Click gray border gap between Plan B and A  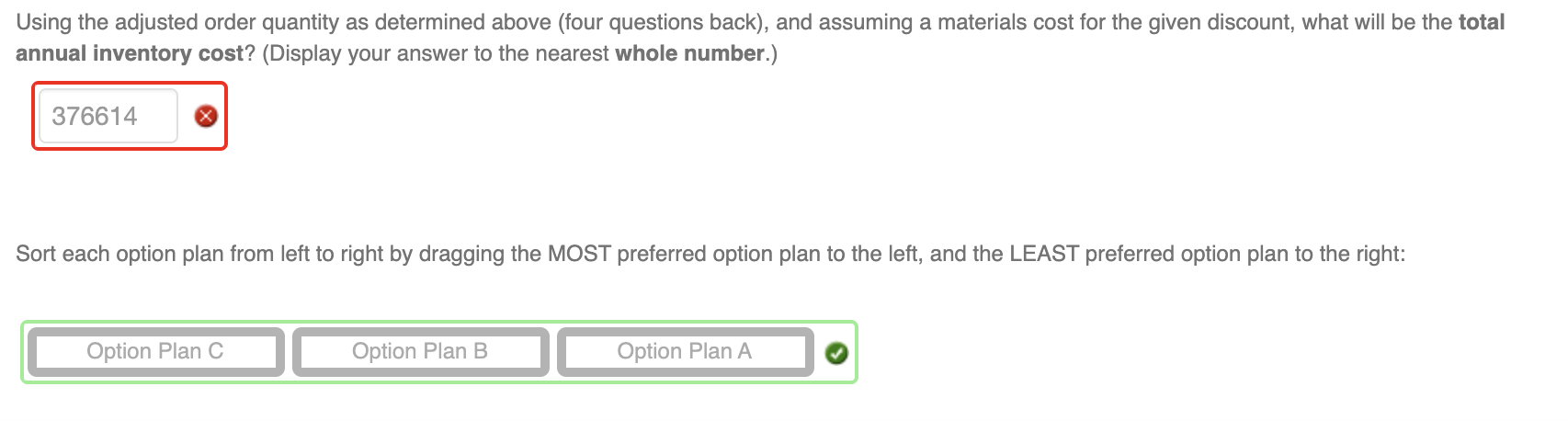[x=553, y=351]
